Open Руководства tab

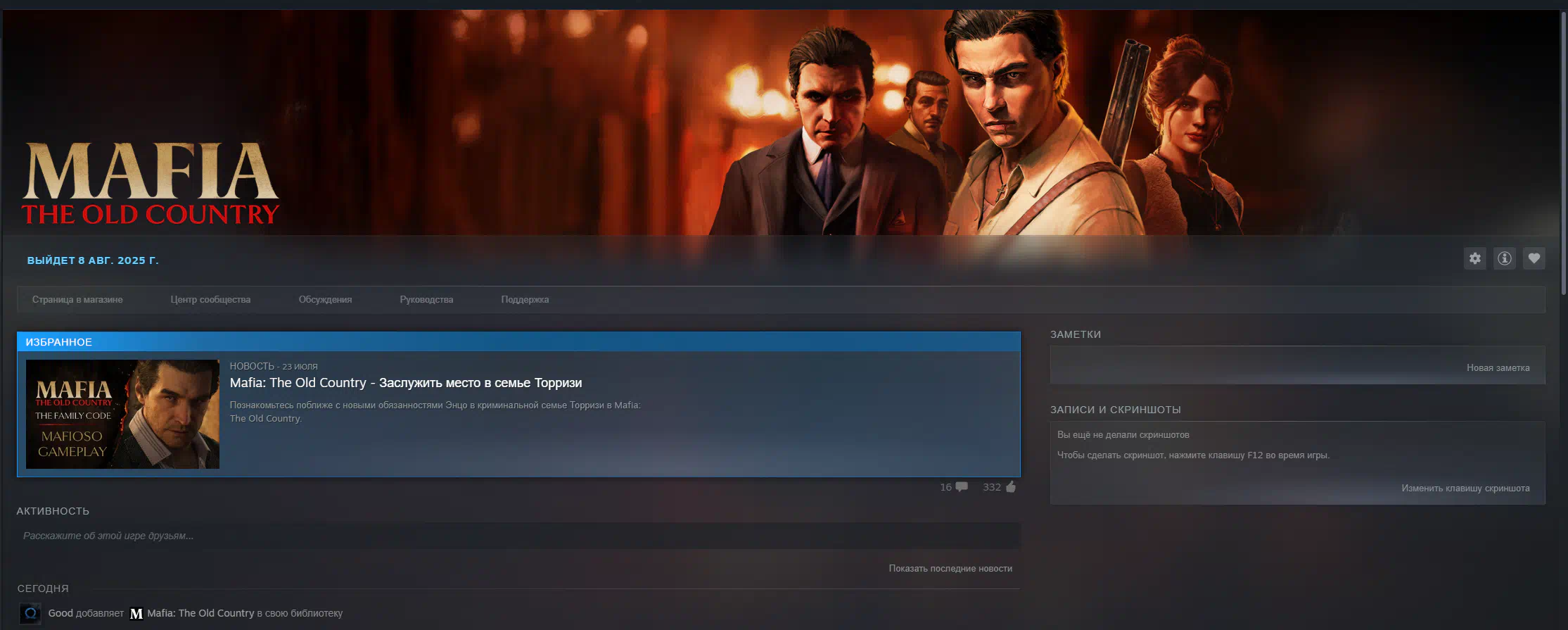pos(426,300)
